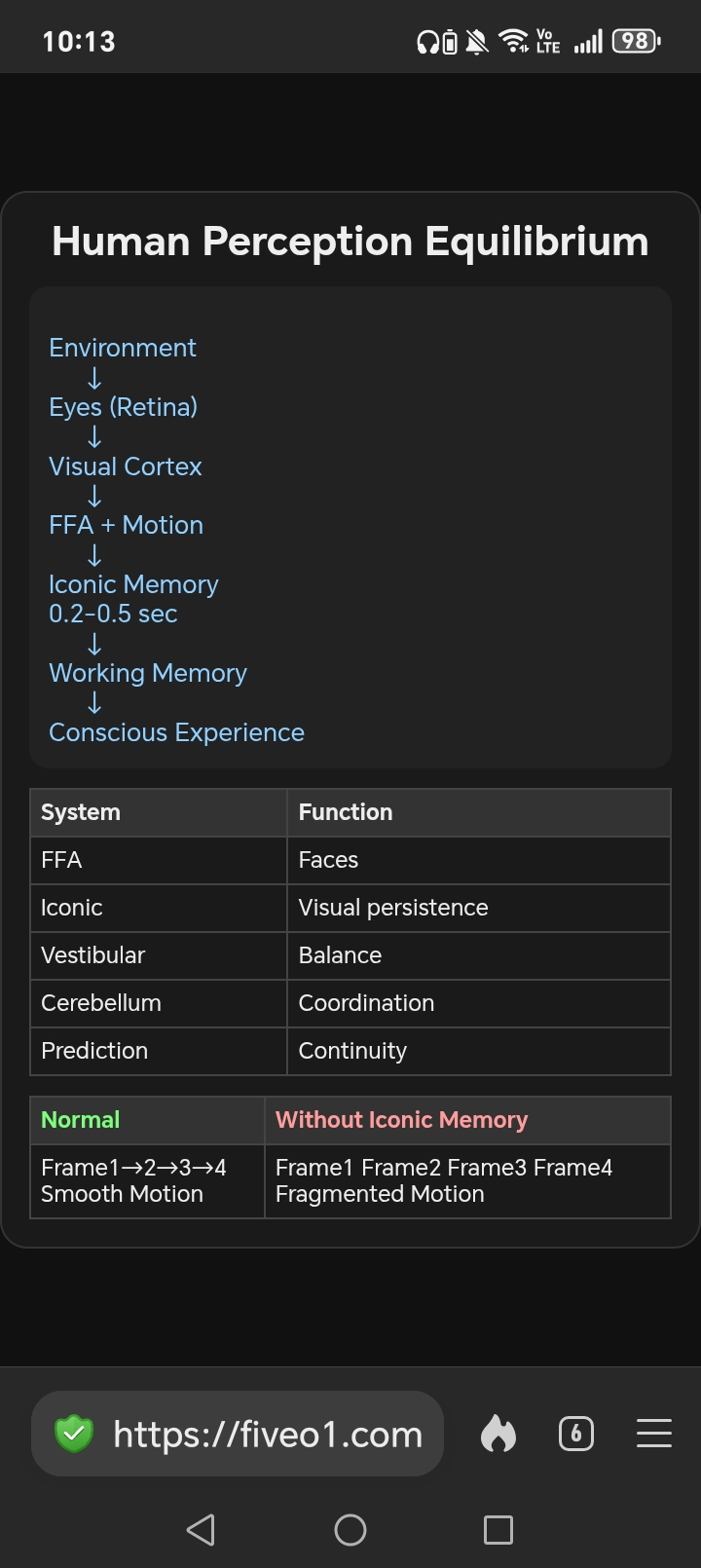Click the fiveo1.com URL address bar

click(238, 1434)
